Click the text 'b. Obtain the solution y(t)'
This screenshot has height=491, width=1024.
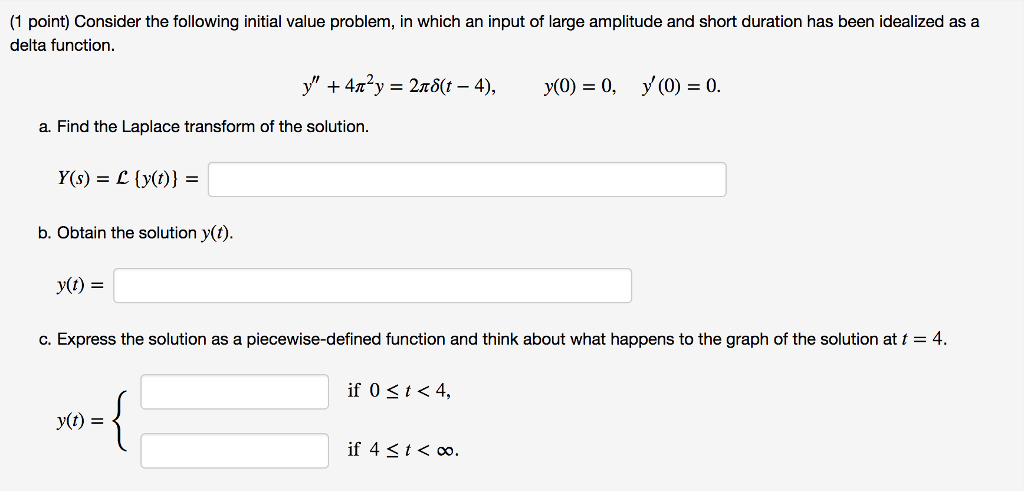pos(136,233)
